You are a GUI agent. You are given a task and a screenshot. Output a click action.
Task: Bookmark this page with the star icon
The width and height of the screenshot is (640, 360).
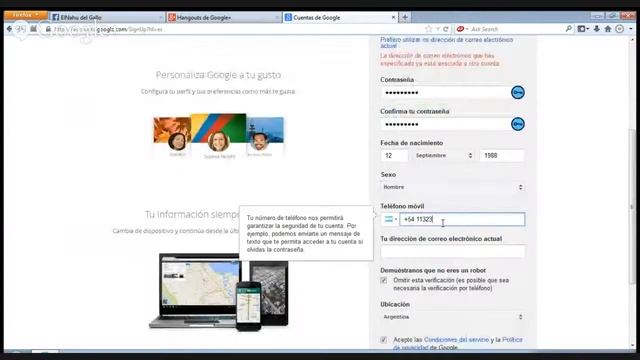[x=428, y=29]
